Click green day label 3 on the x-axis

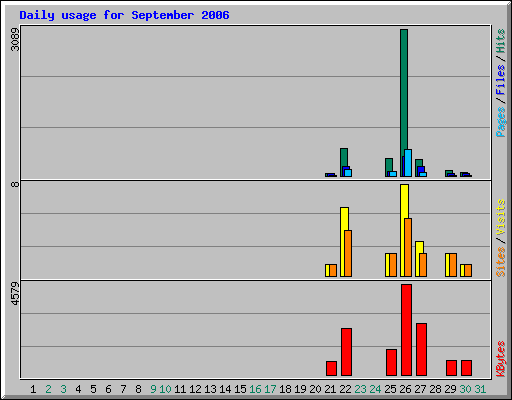63,389
